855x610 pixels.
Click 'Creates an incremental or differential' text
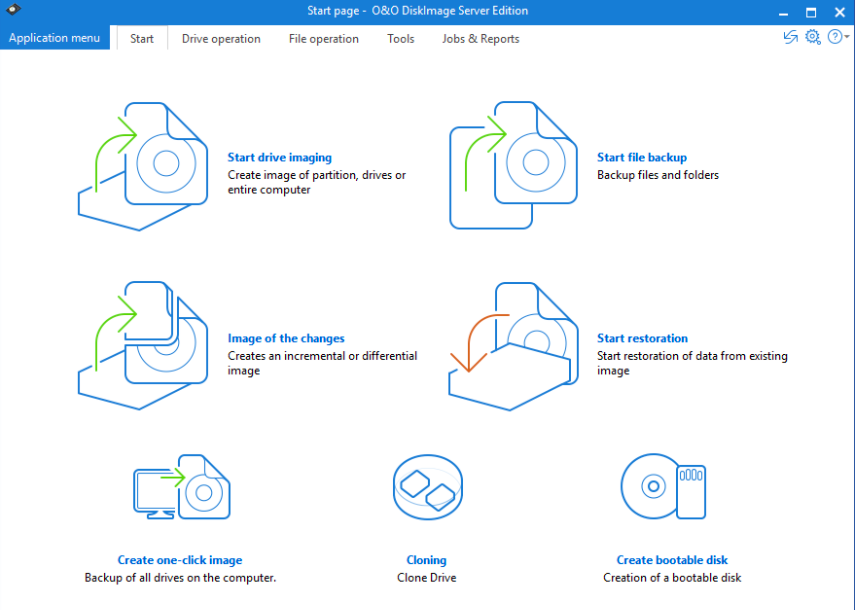tap(322, 356)
